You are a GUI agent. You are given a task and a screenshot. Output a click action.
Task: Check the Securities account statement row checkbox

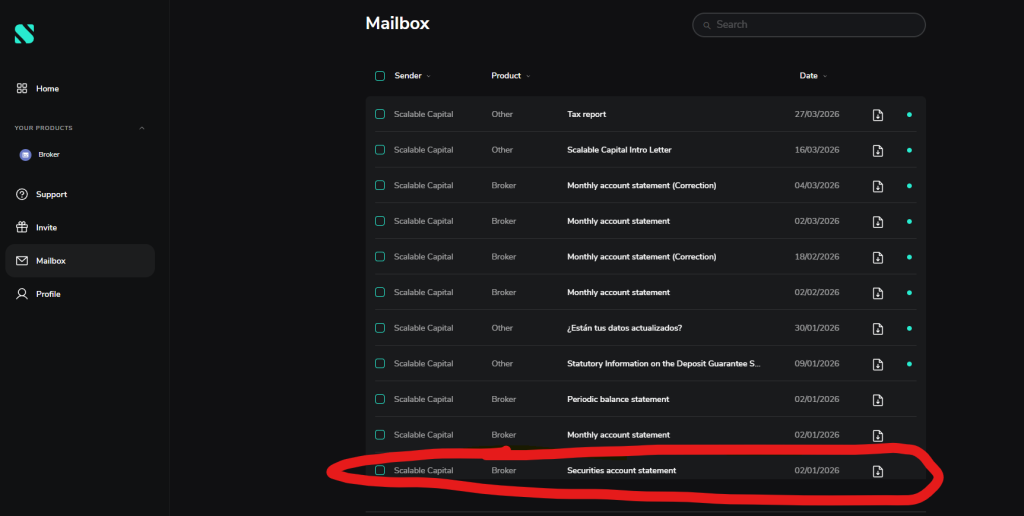tap(380, 470)
